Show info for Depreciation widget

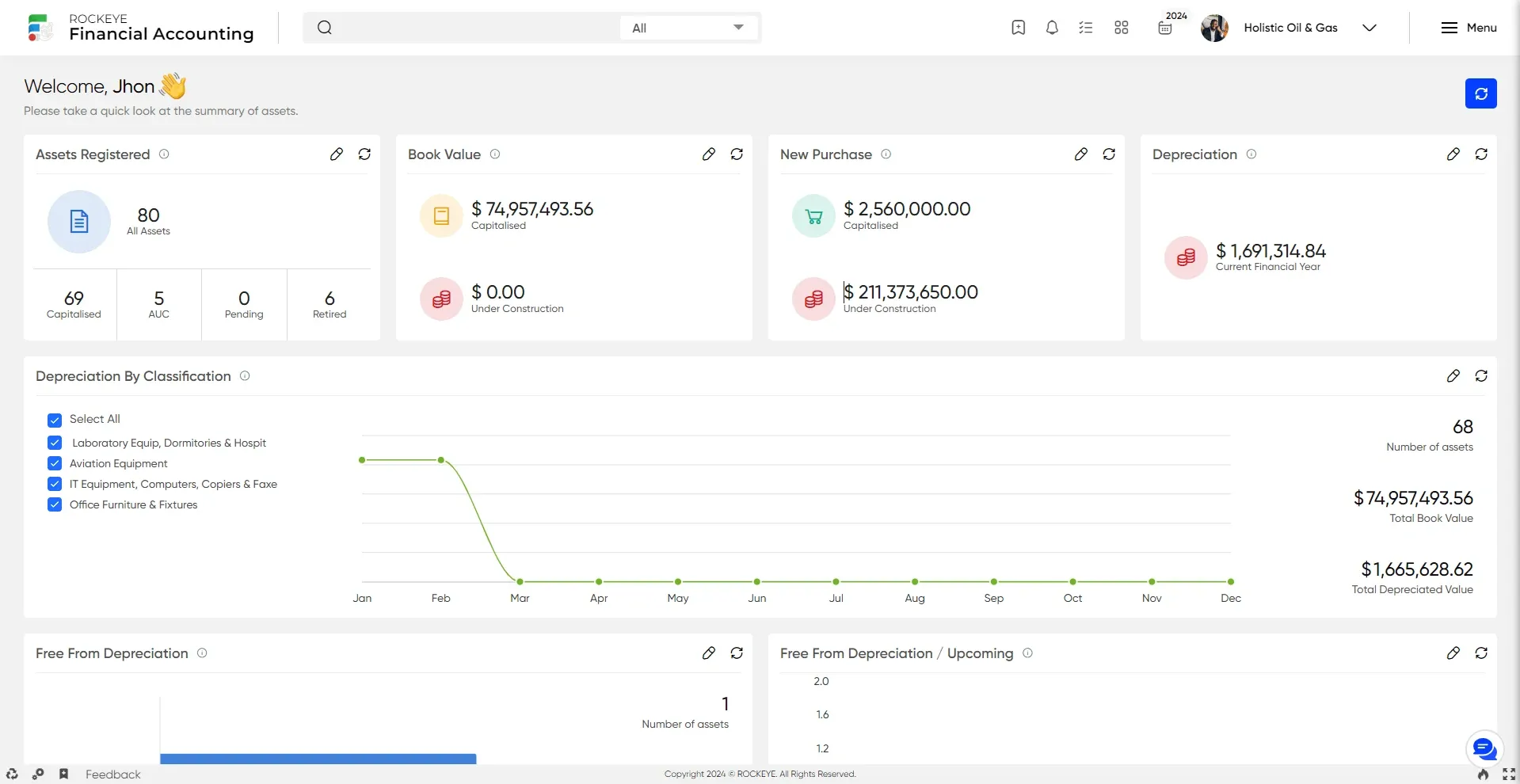[x=1251, y=154]
